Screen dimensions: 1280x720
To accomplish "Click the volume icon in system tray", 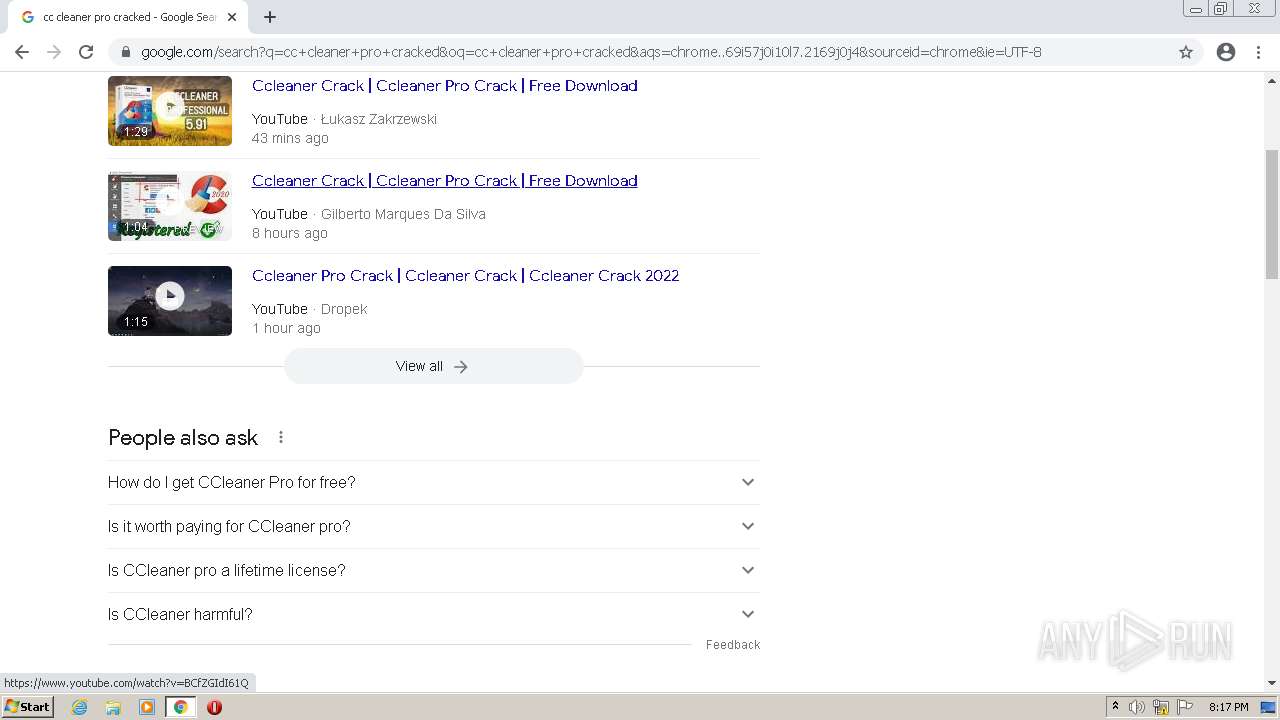I will click(x=1136, y=707).
